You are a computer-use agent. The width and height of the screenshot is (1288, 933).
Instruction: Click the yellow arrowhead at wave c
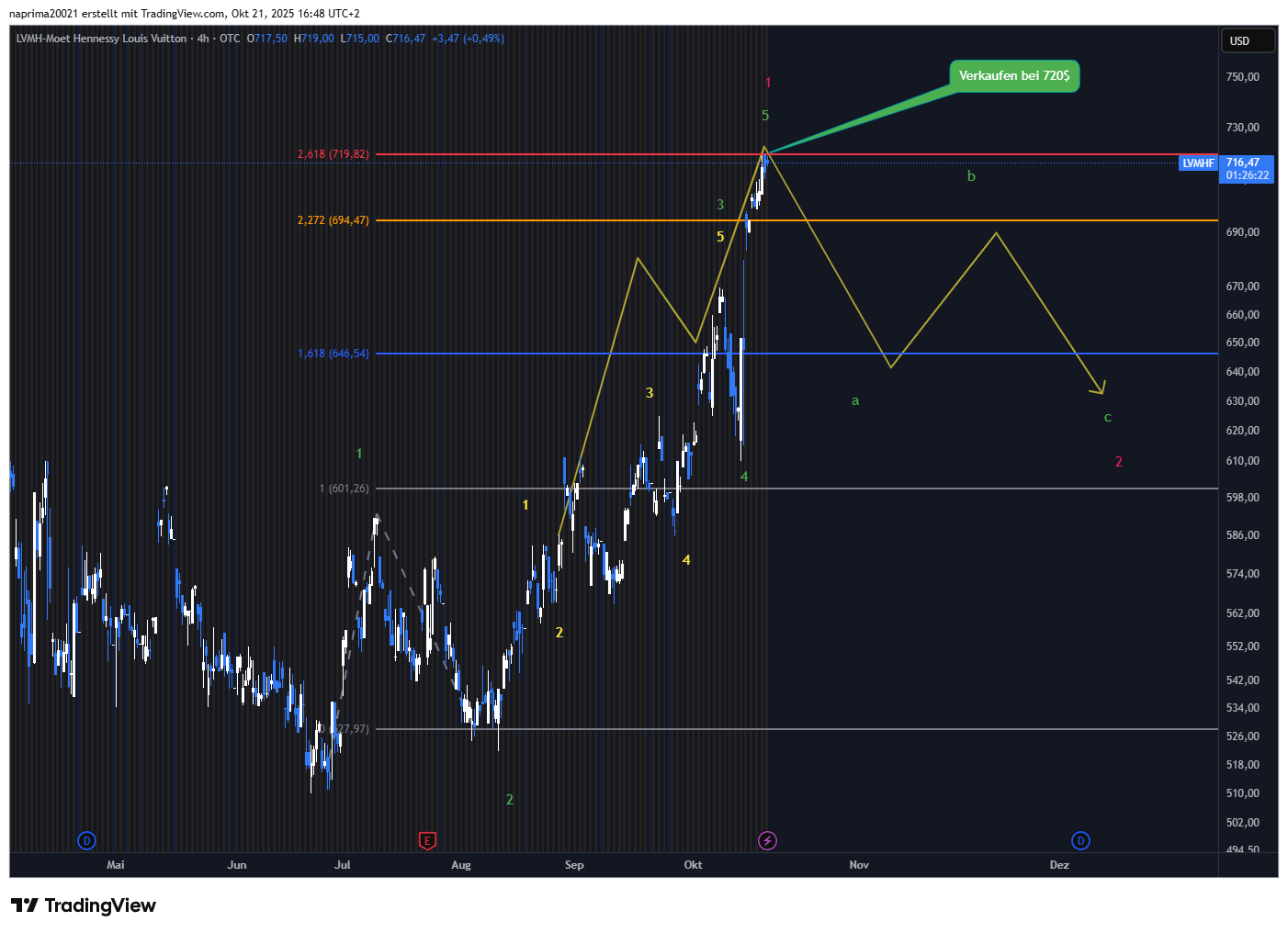point(1101,389)
